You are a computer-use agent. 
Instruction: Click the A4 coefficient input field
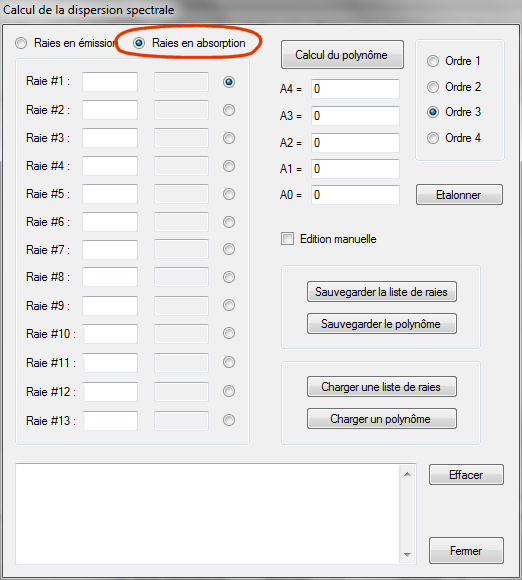pos(355,89)
